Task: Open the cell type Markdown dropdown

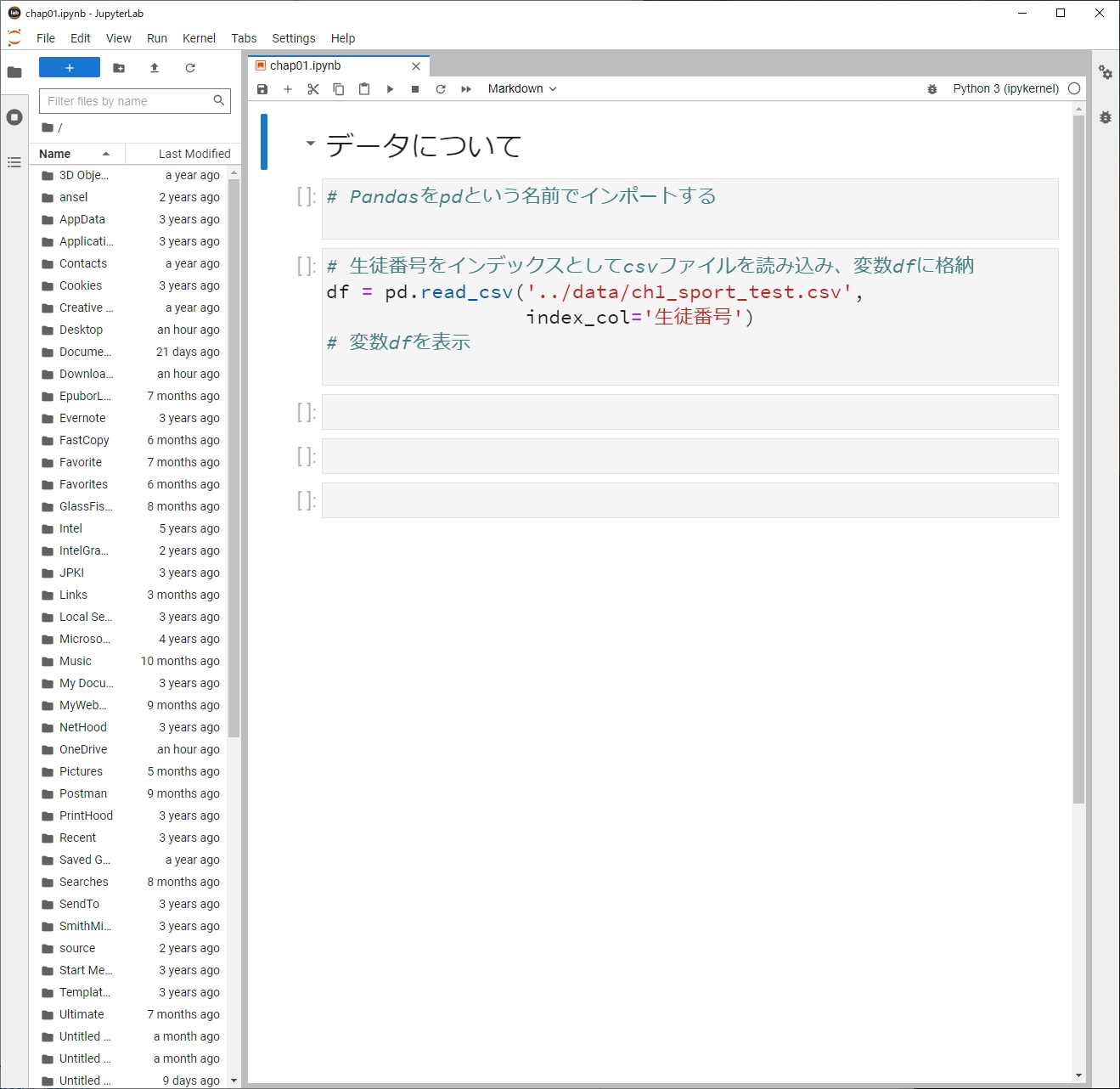Action: (522, 89)
